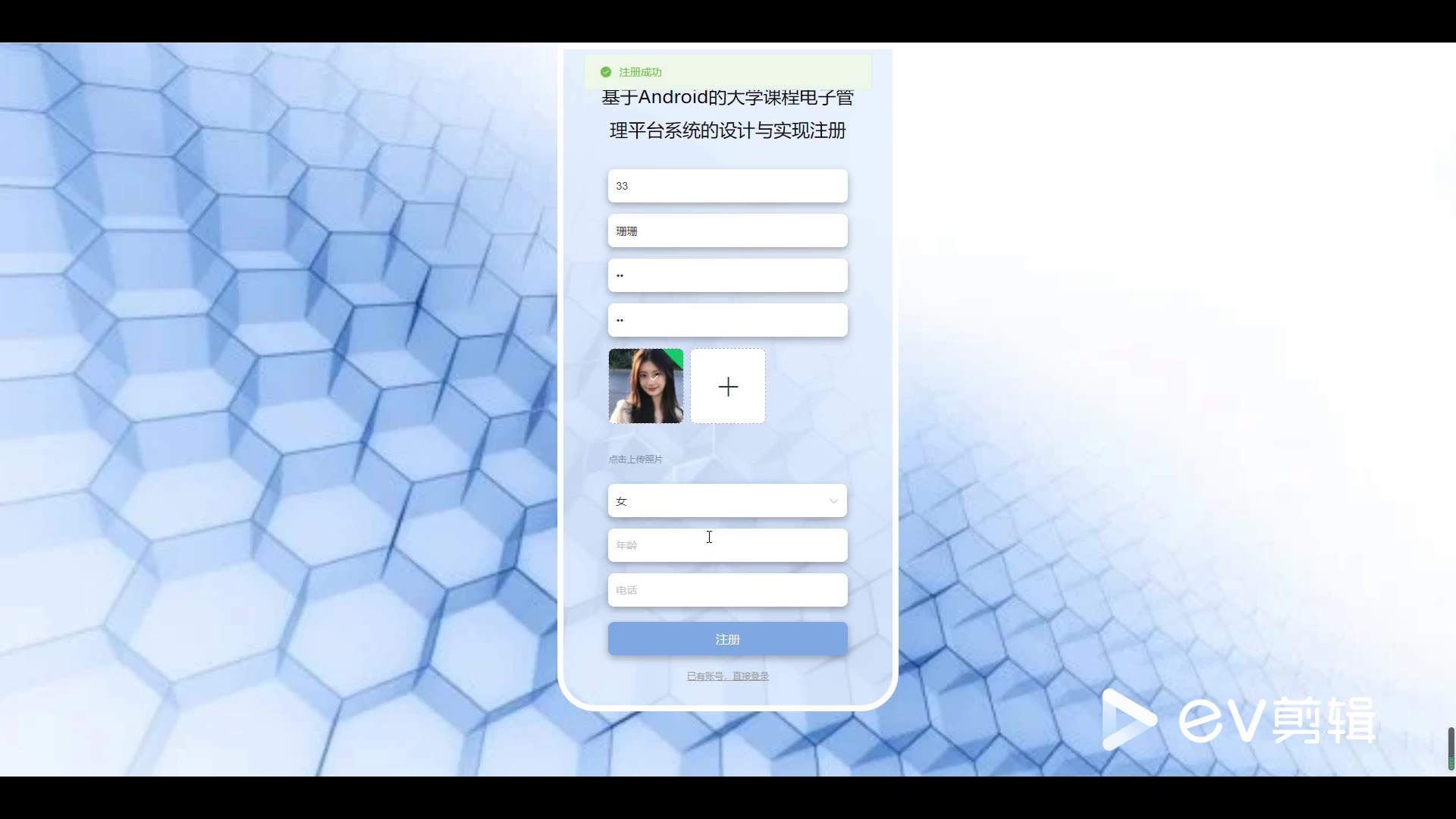This screenshot has width=1456, height=819.
Task: Click the green success check icon
Action: point(606,72)
